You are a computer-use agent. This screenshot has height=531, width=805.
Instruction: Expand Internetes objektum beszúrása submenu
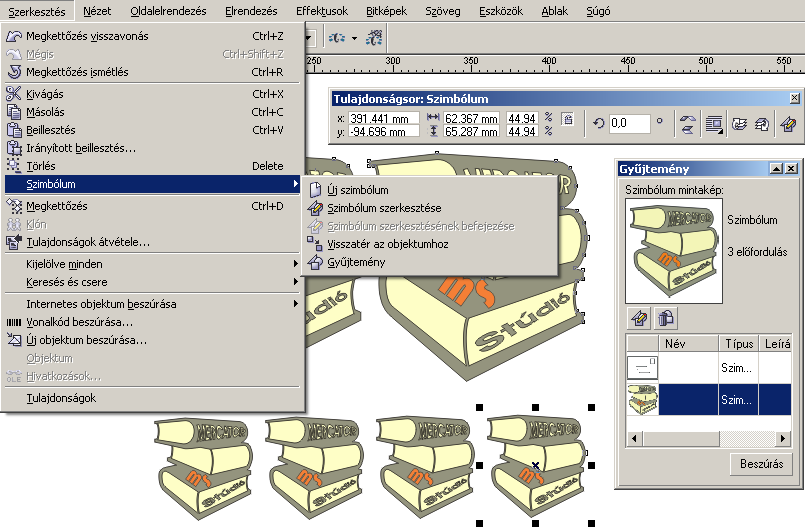152,304
